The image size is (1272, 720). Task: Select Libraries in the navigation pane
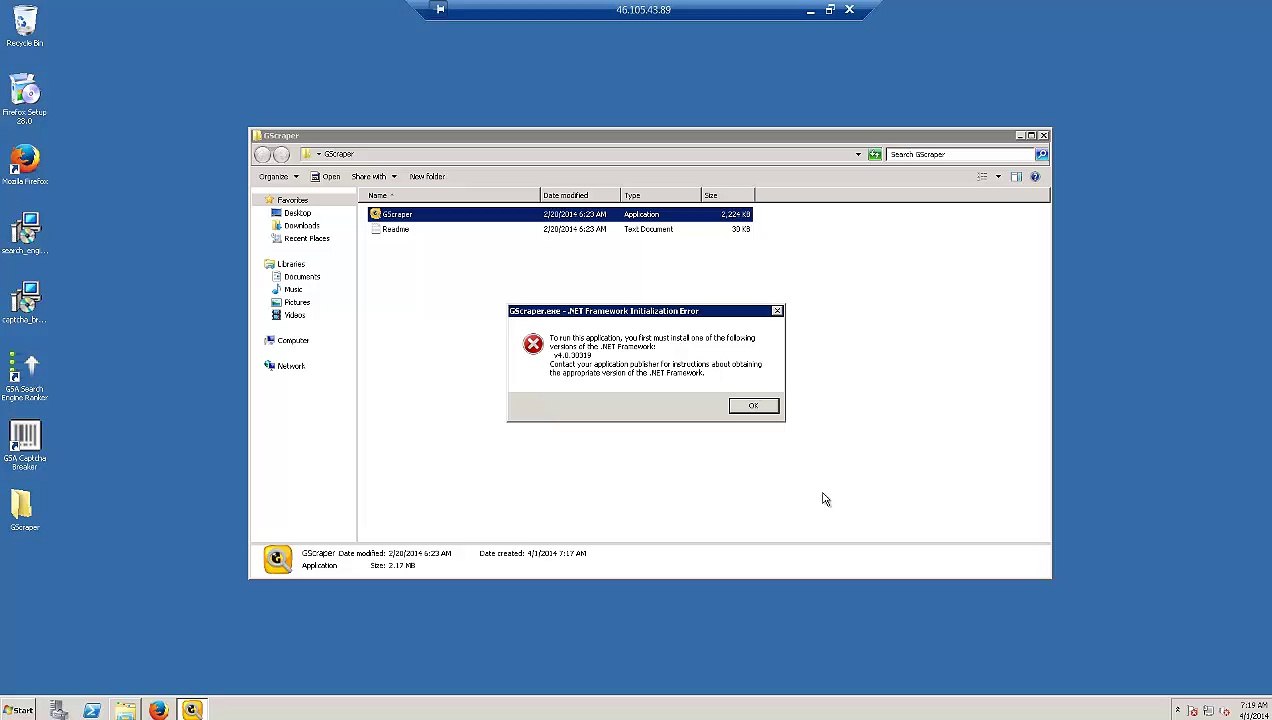[291, 264]
